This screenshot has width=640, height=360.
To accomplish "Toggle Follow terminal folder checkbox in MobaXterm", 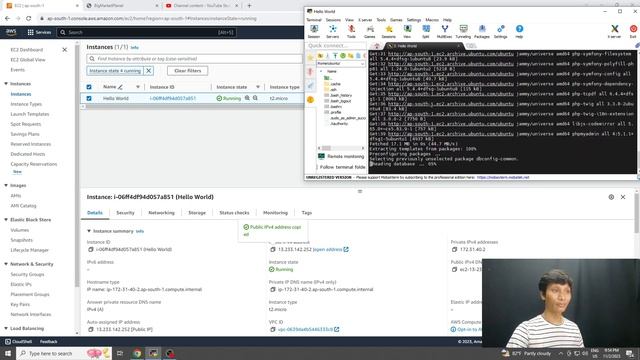I will pos(318,167).
